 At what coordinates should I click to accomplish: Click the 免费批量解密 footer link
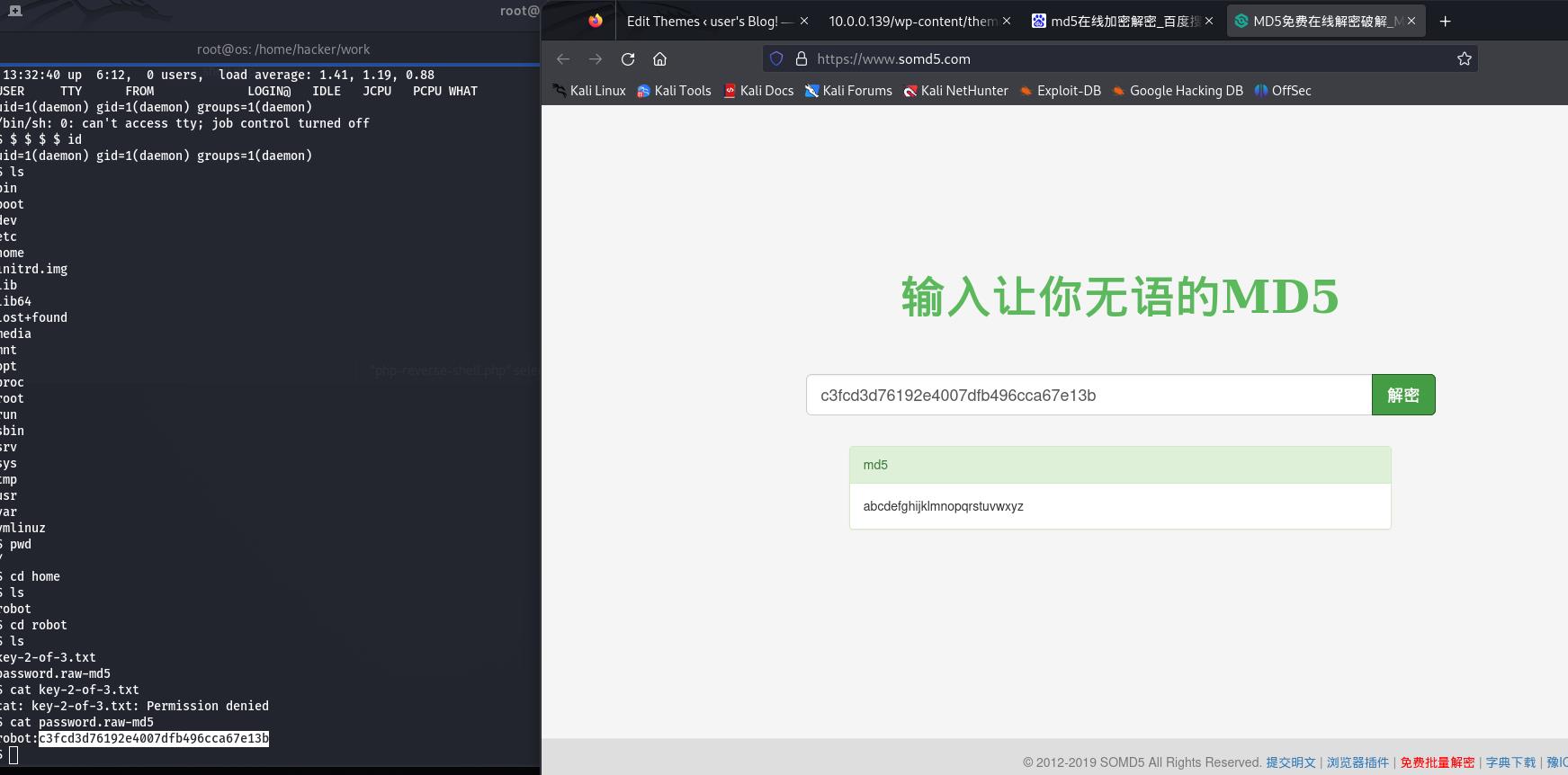pos(1437,762)
